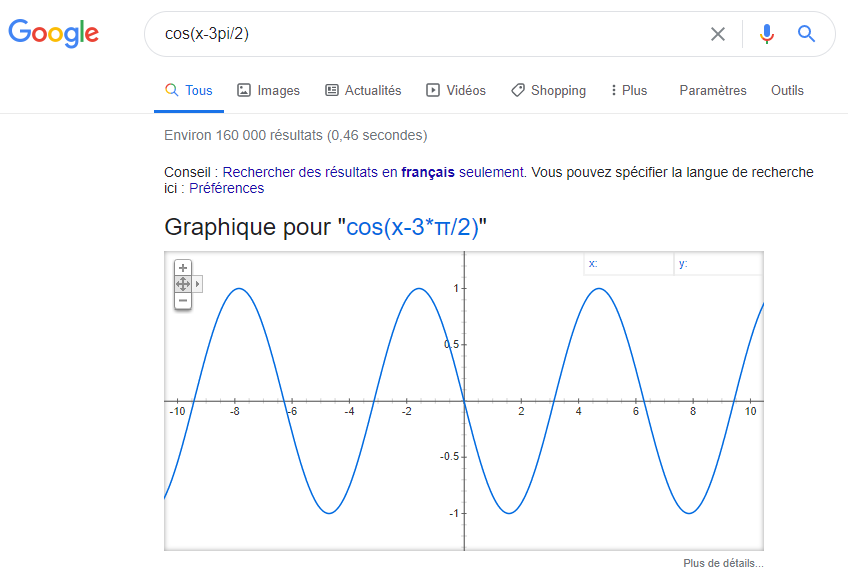Clear the search query with X
The width and height of the screenshot is (848, 582).
[x=718, y=34]
